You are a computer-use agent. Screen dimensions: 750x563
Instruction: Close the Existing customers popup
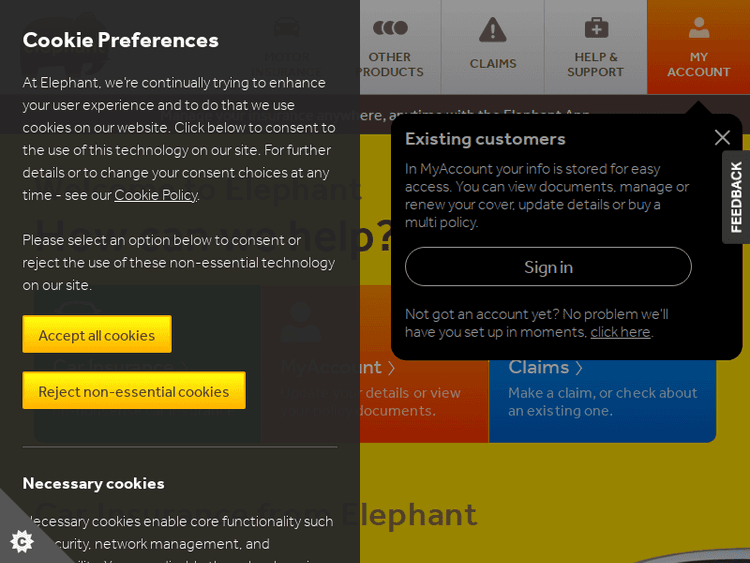click(722, 137)
